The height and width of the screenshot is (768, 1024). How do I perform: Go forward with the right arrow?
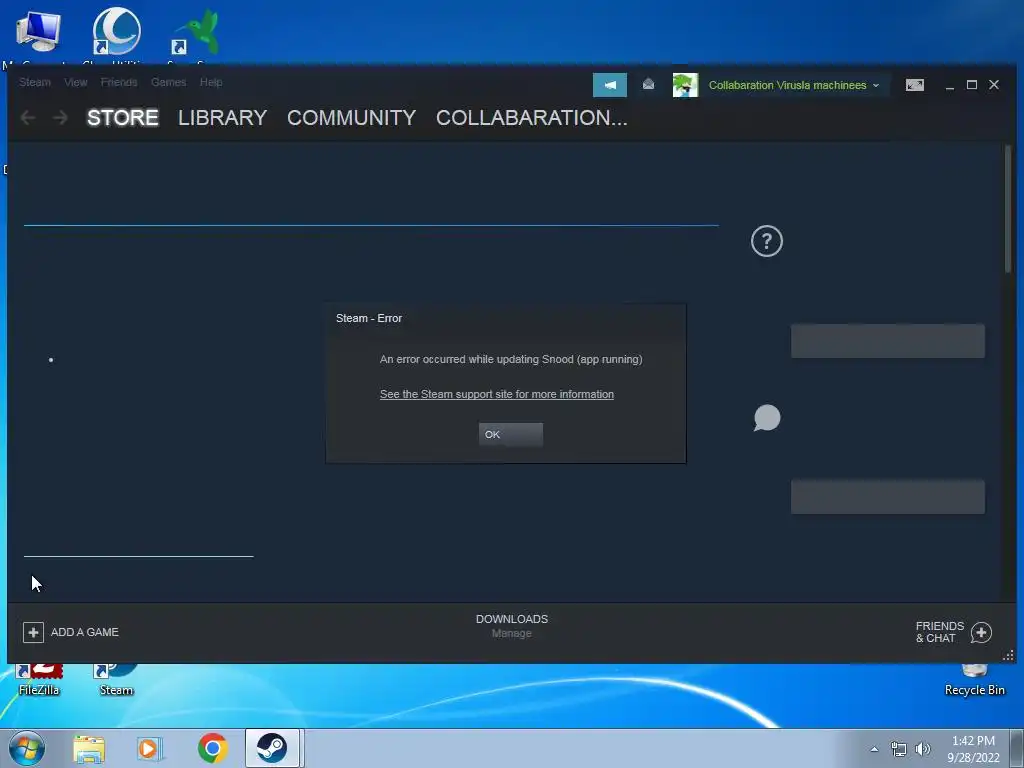[x=60, y=118]
